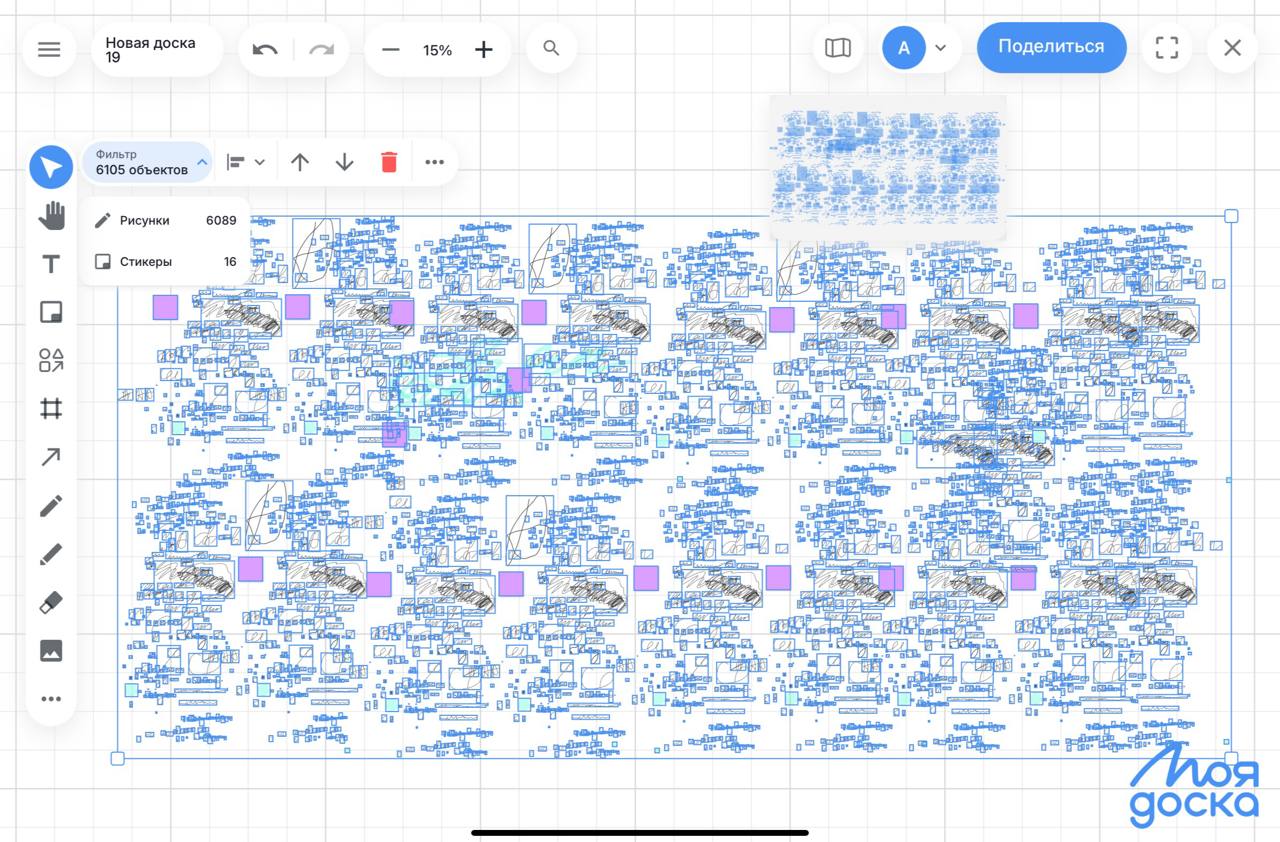Open the shapes tool

[x=51, y=361]
